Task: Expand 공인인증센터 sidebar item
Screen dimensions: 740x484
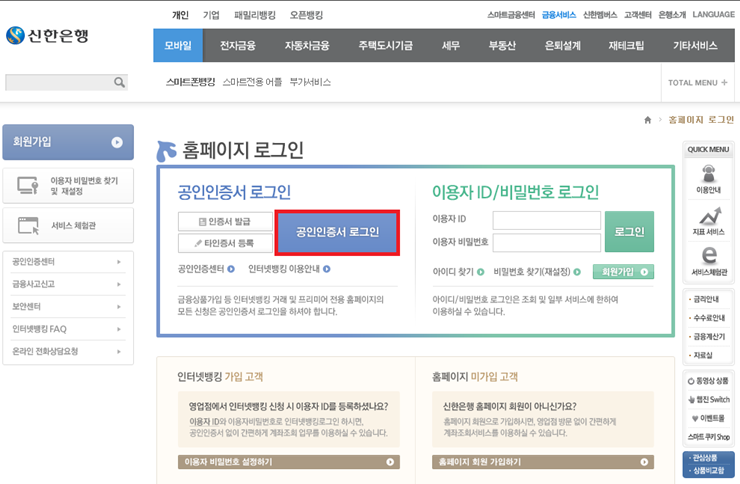Action: [x=68, y=262]
